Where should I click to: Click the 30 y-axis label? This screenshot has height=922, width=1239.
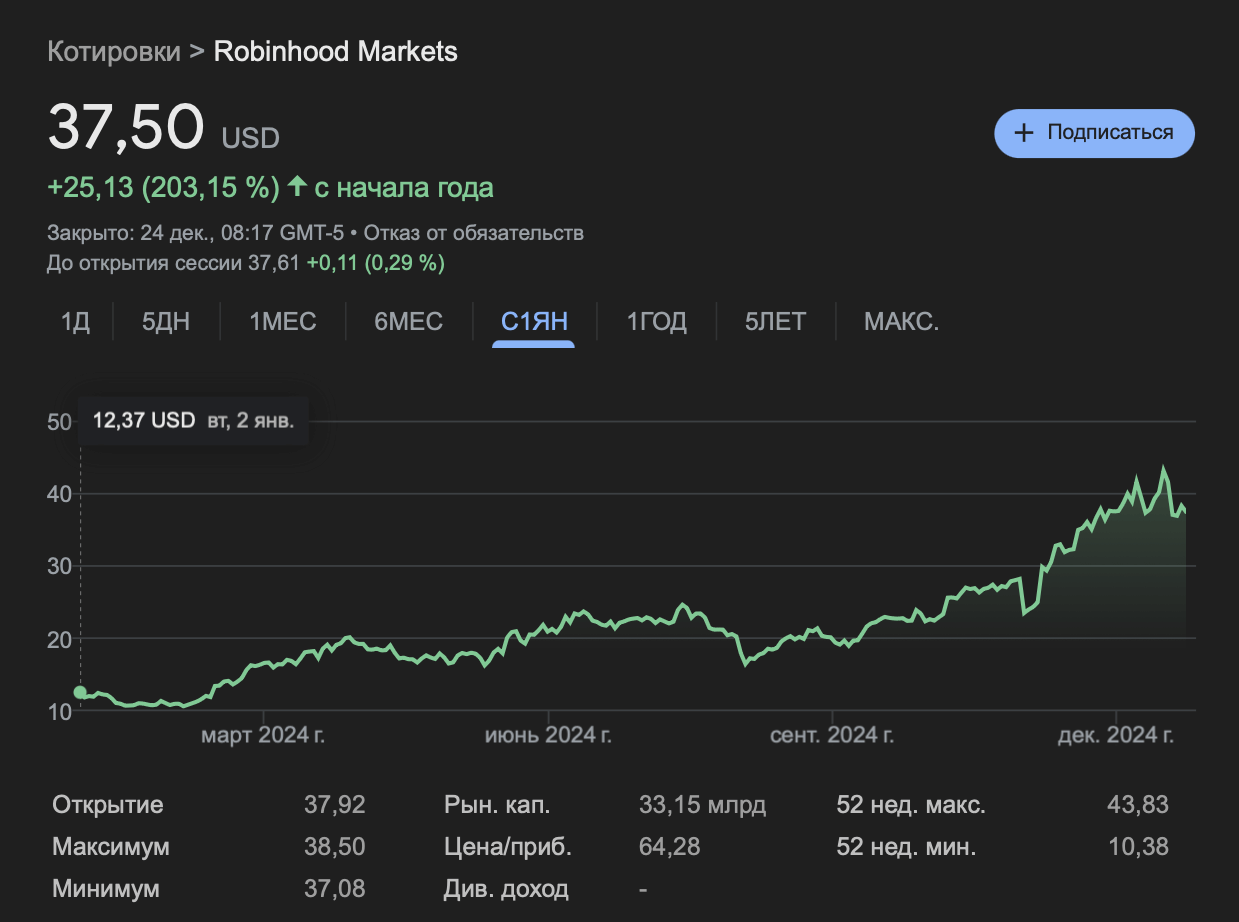click(x=60, y=566)
